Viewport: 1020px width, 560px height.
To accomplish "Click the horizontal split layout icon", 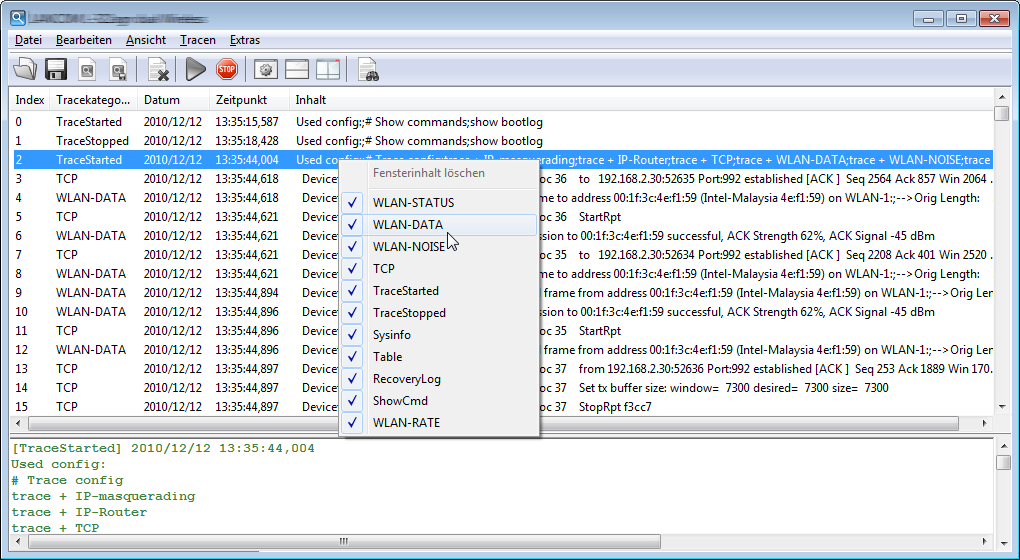I will pyautogui.click(x=297, y=69).
